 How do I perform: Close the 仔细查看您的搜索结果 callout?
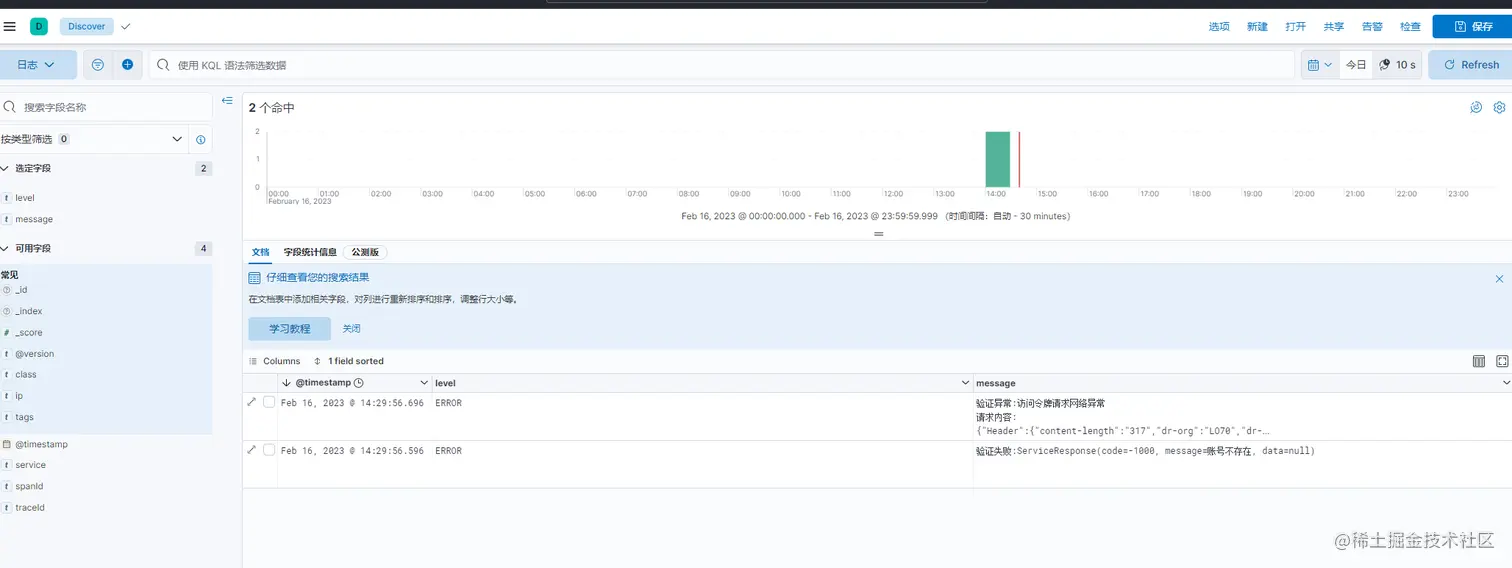pyautogui.click(x=1499, y=279)
